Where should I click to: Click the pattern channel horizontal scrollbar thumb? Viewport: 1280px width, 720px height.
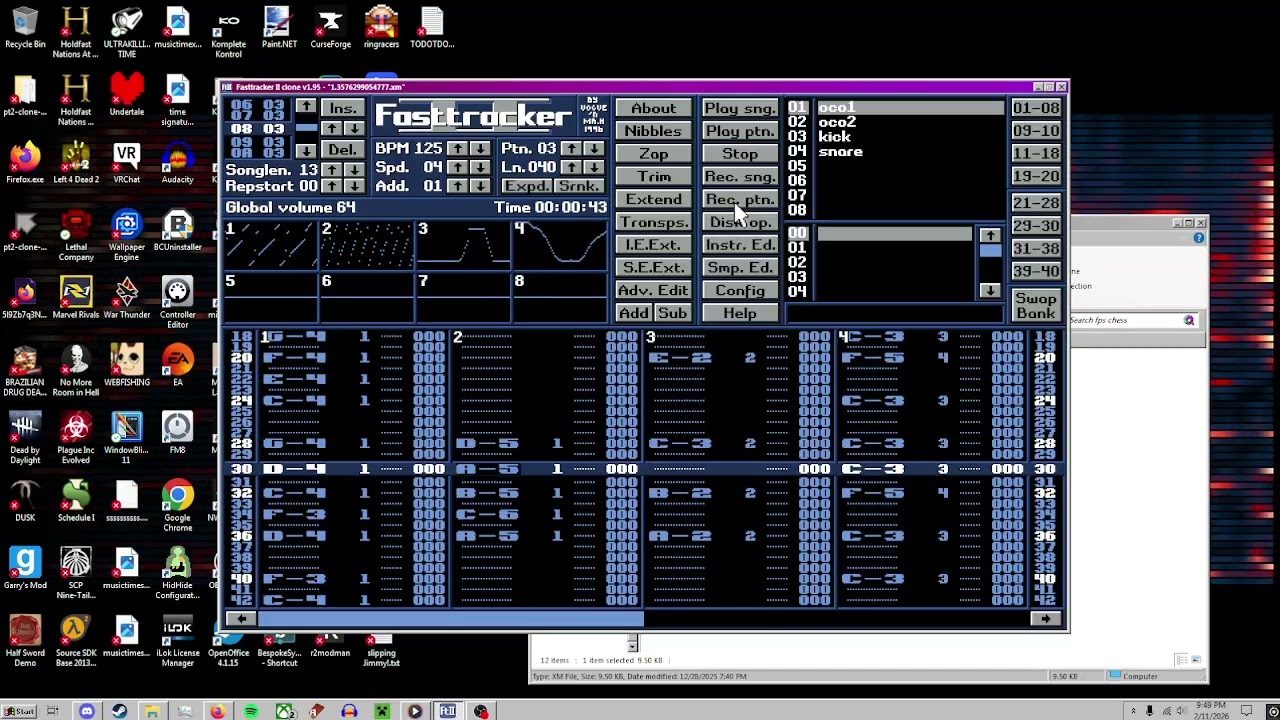[450, 619]
